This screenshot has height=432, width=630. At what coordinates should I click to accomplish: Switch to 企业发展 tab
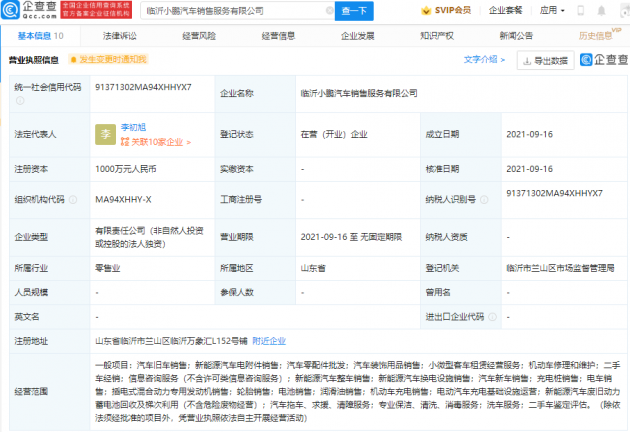(358, 36)
